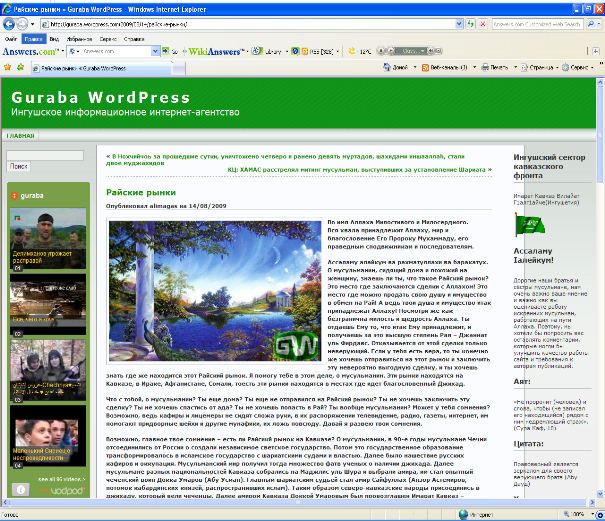The height and width of the screenshot is (521, 605).
Task: Click the radio player play button
Action: pyautogui.click(x=391, y=51)
